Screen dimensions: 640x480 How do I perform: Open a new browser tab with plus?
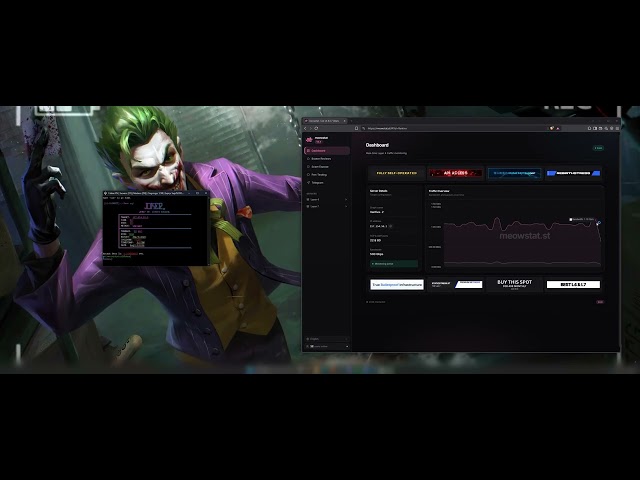351,121
